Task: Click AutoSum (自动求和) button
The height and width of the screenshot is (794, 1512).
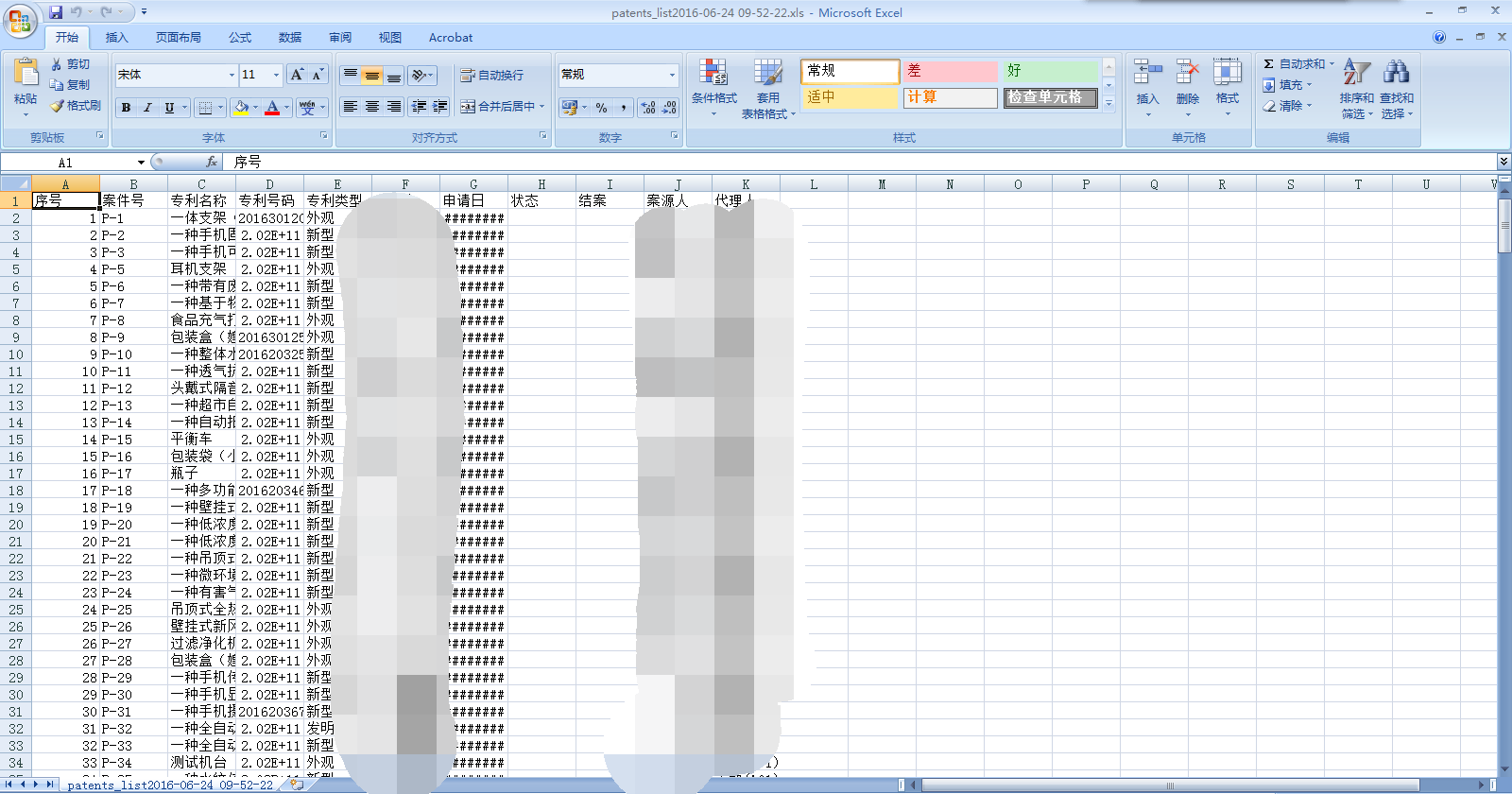Action: [1294, 64]
